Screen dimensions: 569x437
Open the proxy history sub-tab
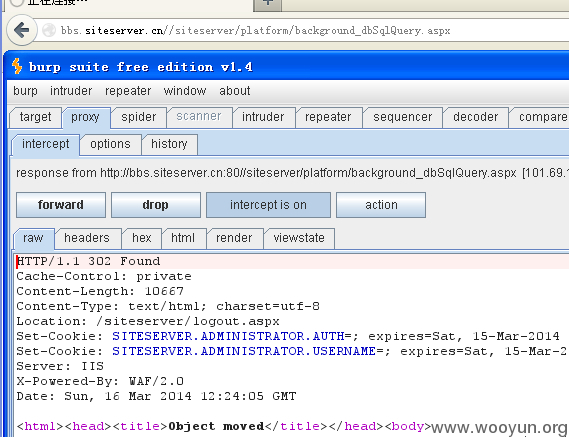[x=169, y=144]
